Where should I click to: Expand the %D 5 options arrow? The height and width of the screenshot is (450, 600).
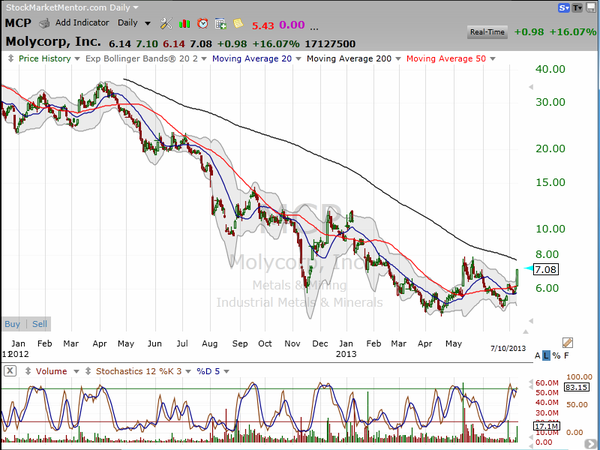[x=227, y=372]
